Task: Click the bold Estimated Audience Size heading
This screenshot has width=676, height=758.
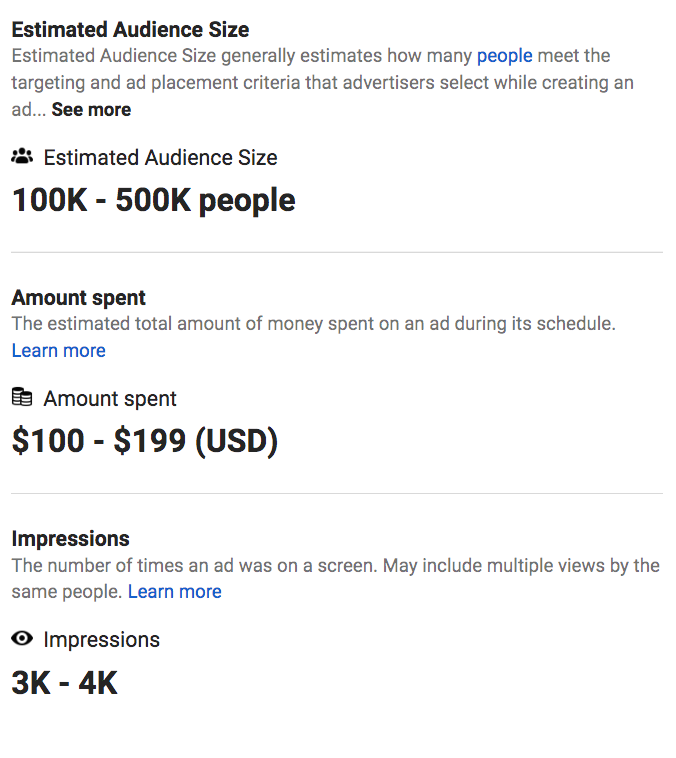Action: click(x=130, y=29)
